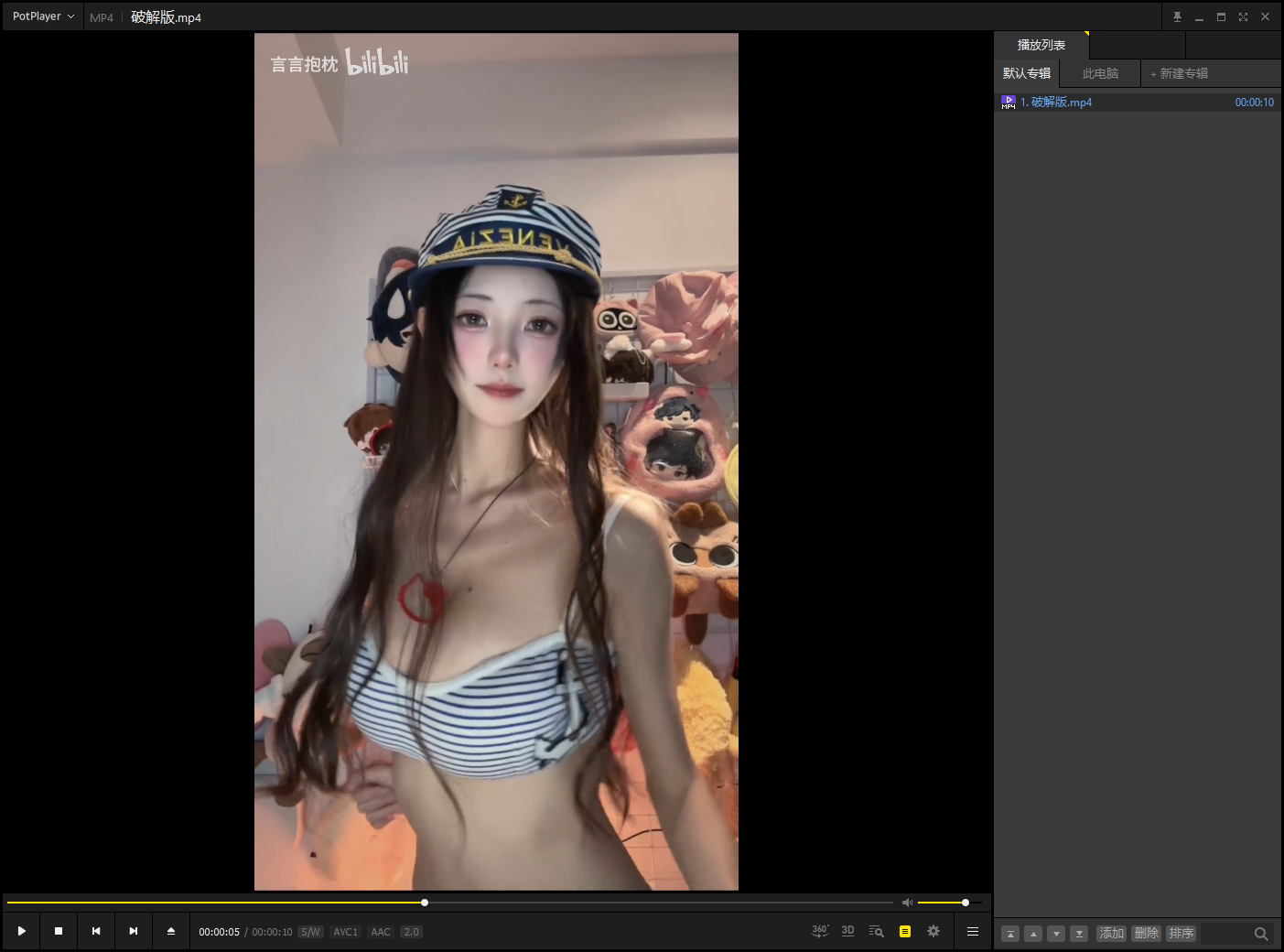Create a new album via 新建专辑
The width and height of the screenshot is (1284, 952).
tap(1180, 73)
